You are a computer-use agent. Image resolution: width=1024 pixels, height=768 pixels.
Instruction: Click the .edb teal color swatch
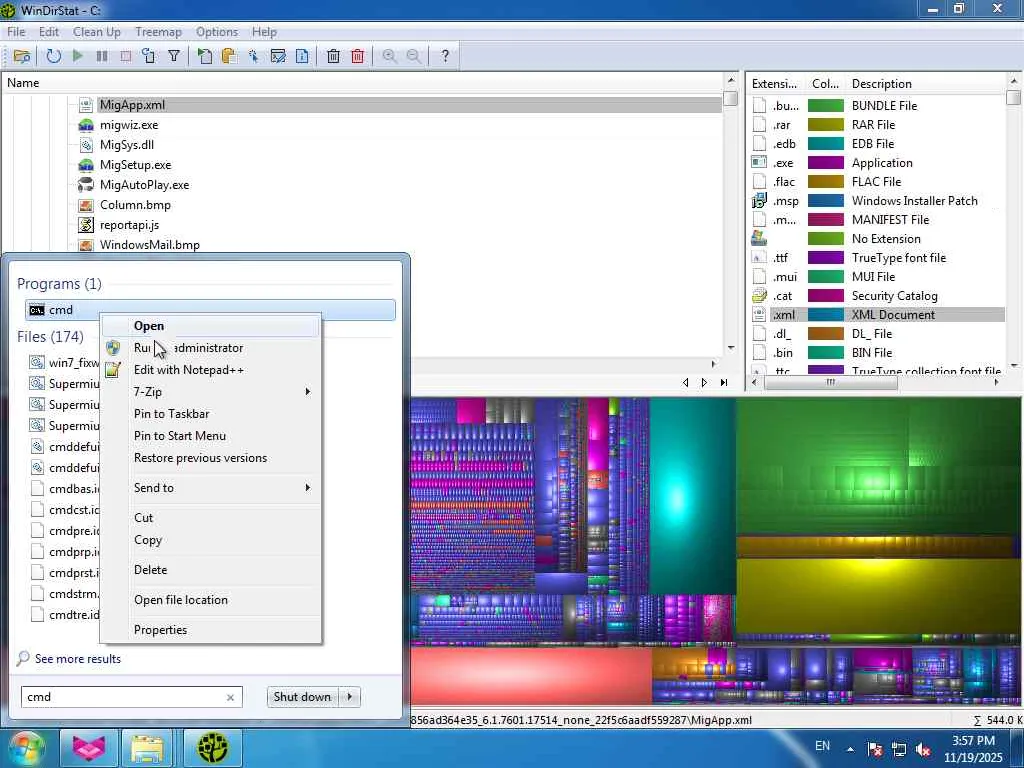(825, 144)
